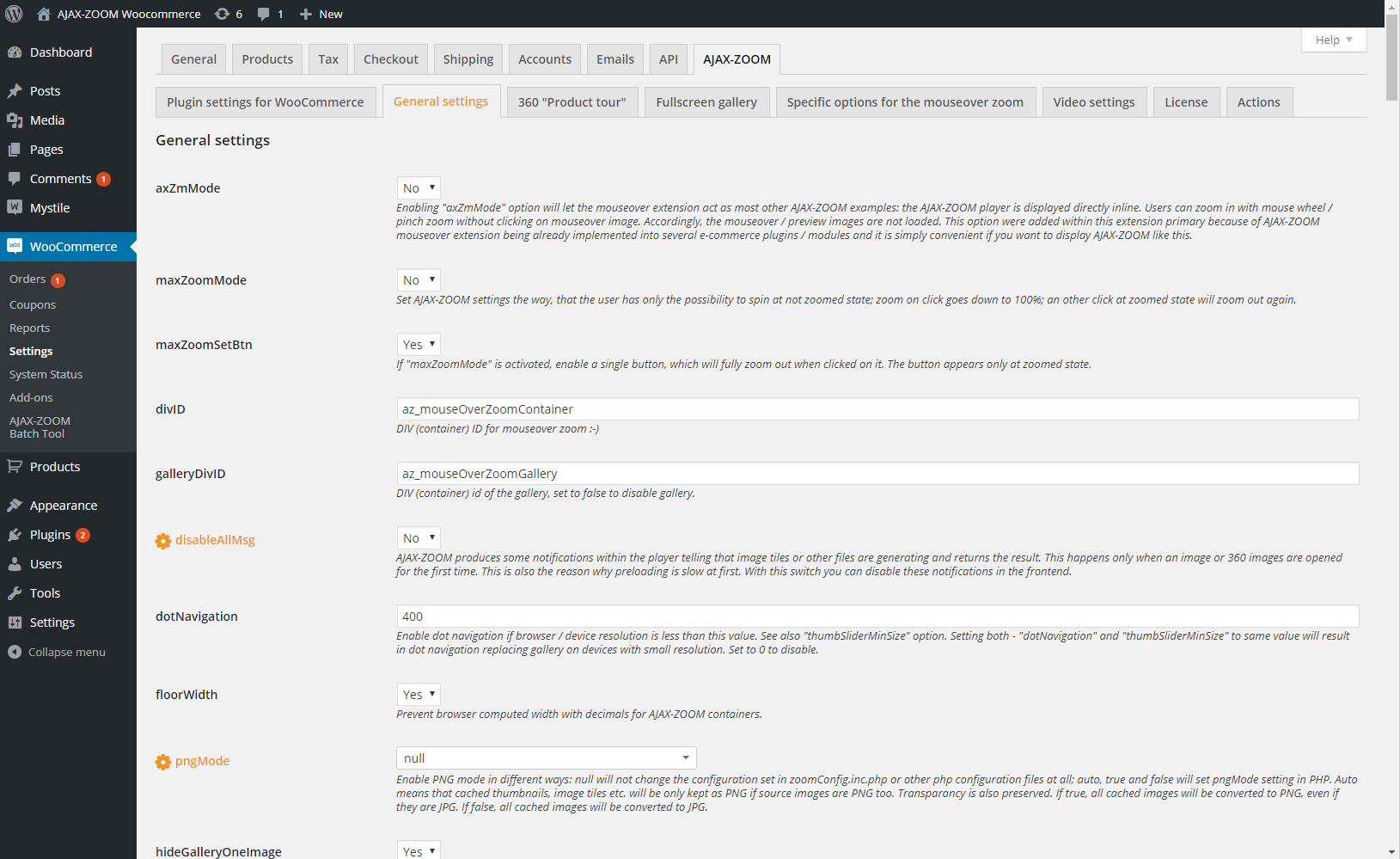Open Plugin settings for WooCommerce subtab
The width and height of the screenshot is (1400, 859).
coord(266,102)
